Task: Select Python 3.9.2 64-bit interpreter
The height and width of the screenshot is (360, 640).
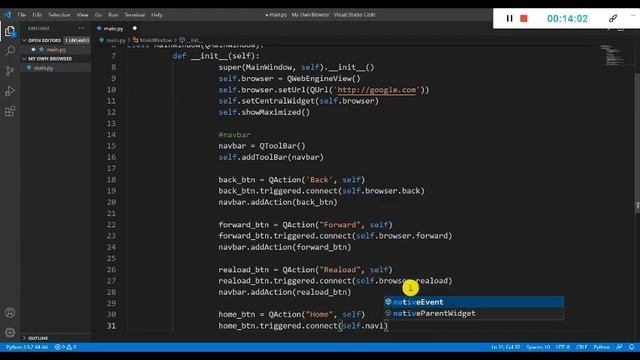Action: click(x=27, y=347)
